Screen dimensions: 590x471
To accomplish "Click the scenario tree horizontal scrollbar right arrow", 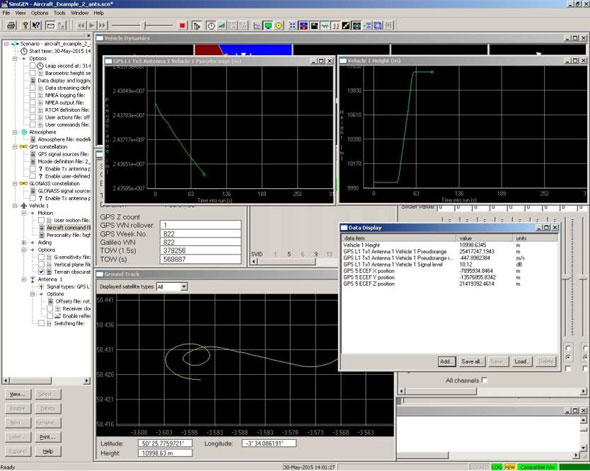I will (x=87, y=381).
